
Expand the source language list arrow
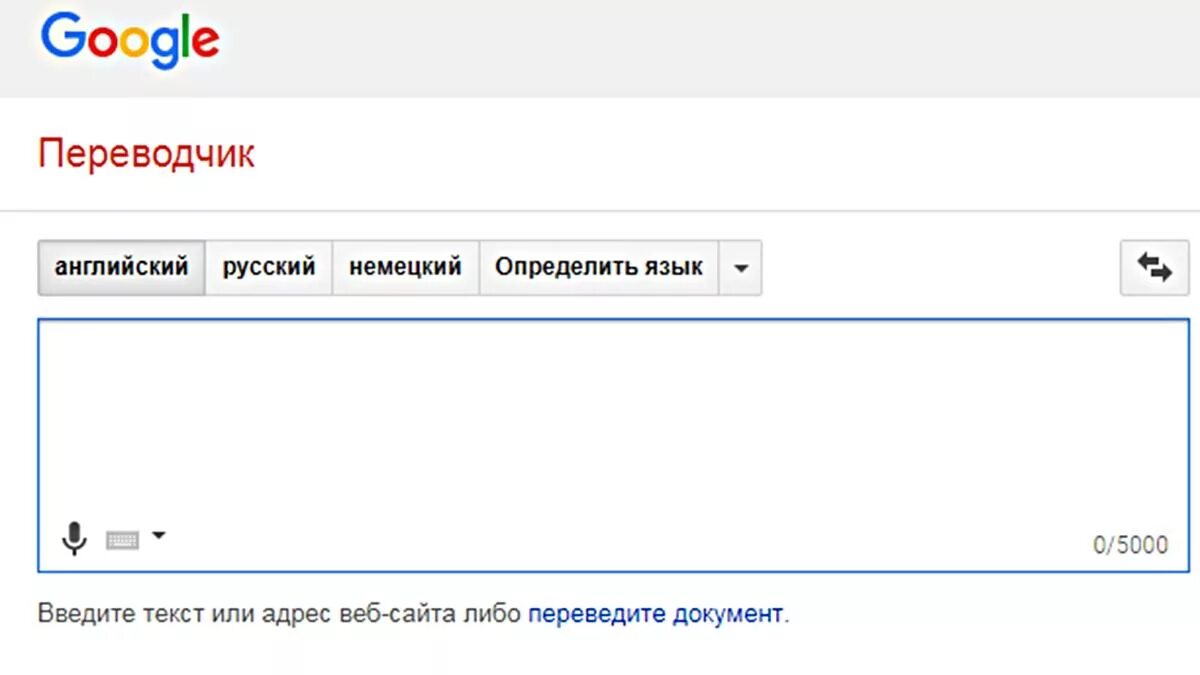tap(740, 268)
